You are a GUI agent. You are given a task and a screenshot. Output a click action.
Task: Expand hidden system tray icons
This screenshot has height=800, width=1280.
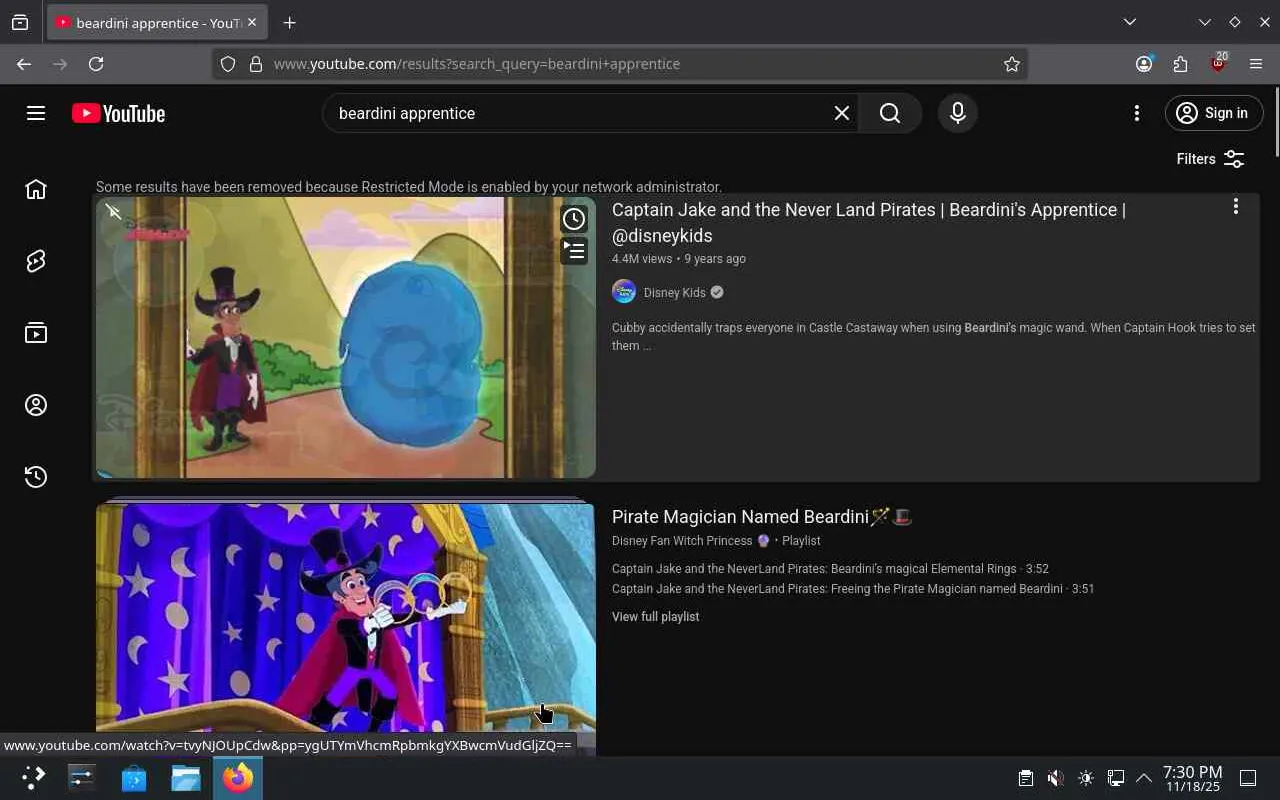click(1144, 778)
